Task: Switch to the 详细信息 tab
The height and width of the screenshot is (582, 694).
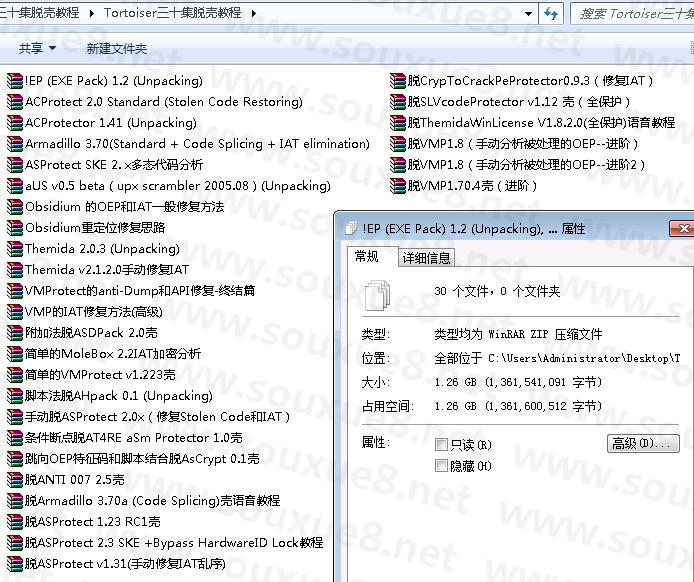Action: coord(426,258)
